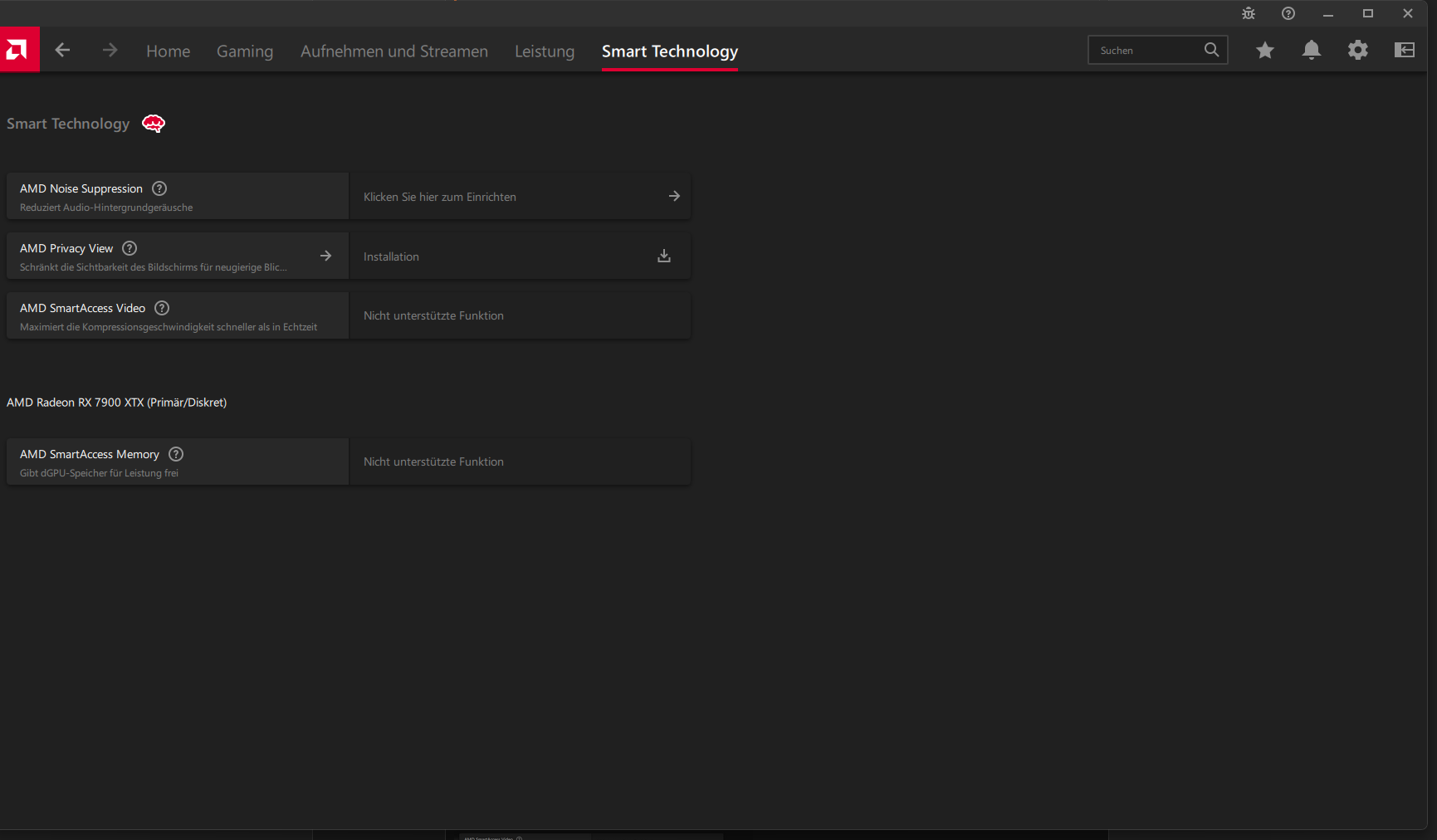
Task: Go back with the left arrow
Action: point(62,50)
